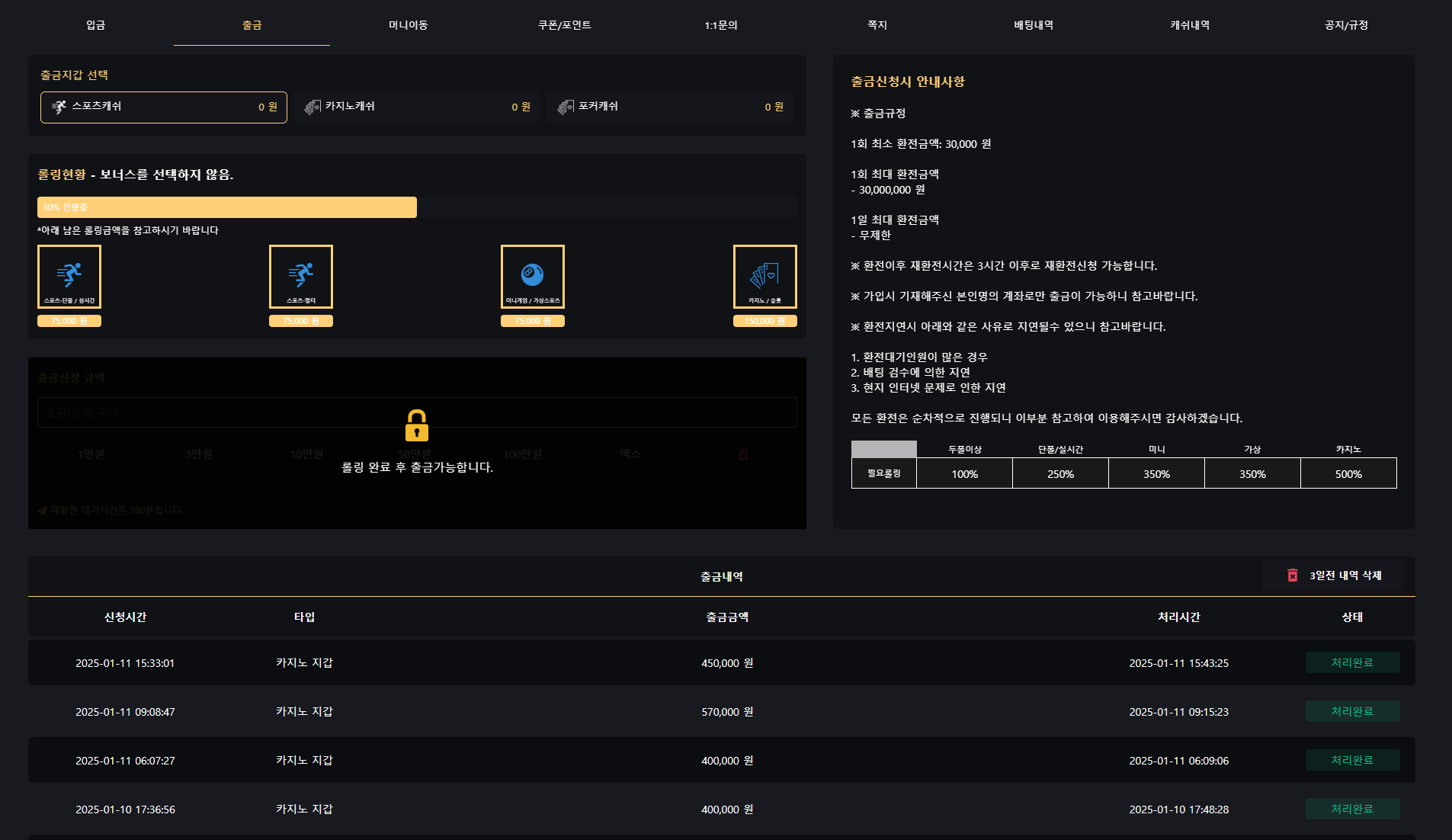The width and height of the screenshot is (1452, 840).
Task: Click the dimmed red trash reset icon
Action: pos(743,454)
